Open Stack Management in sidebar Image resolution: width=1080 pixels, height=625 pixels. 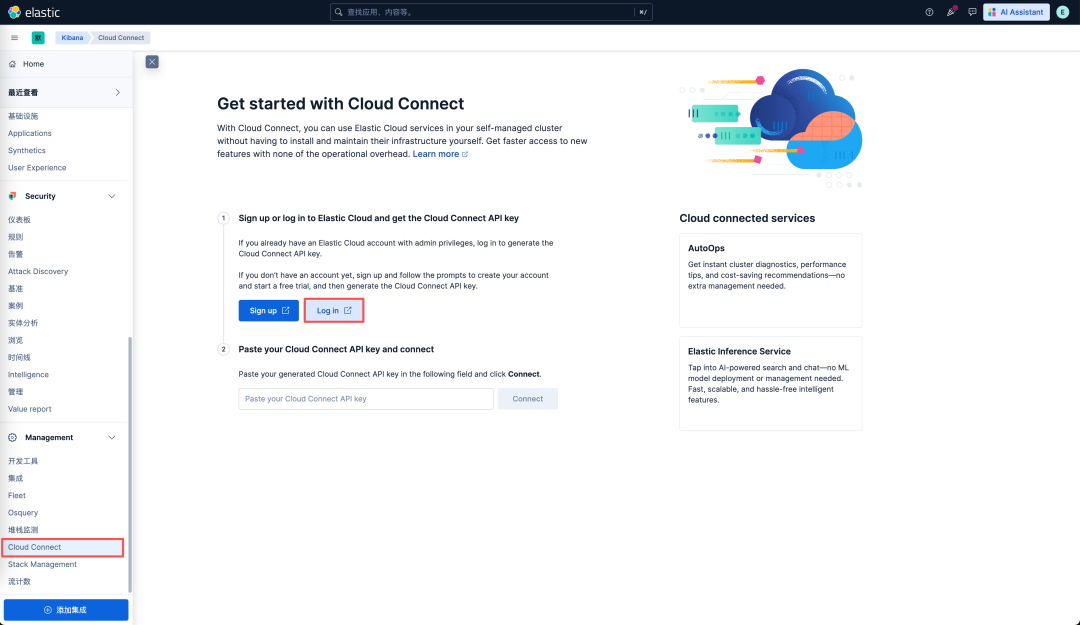[42, 564]
